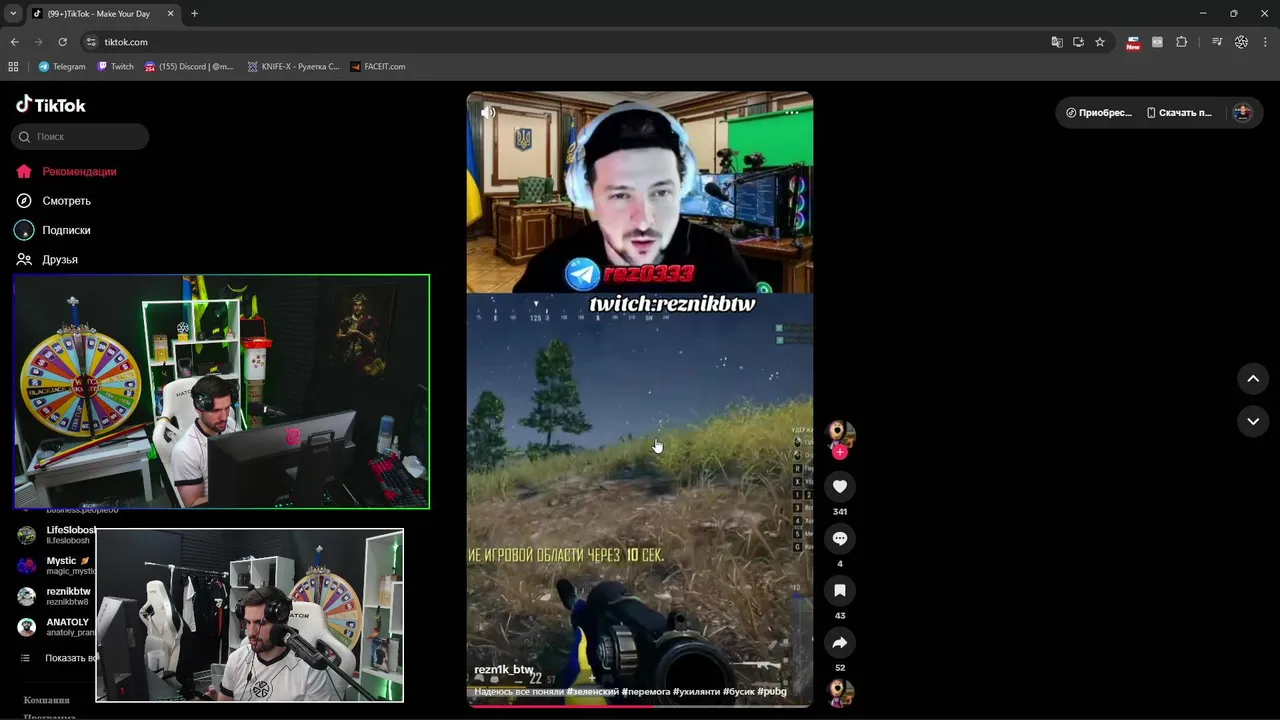Open the sound disc below share count
Viewport: 1280px width, 720px height.
click(841, 693)
